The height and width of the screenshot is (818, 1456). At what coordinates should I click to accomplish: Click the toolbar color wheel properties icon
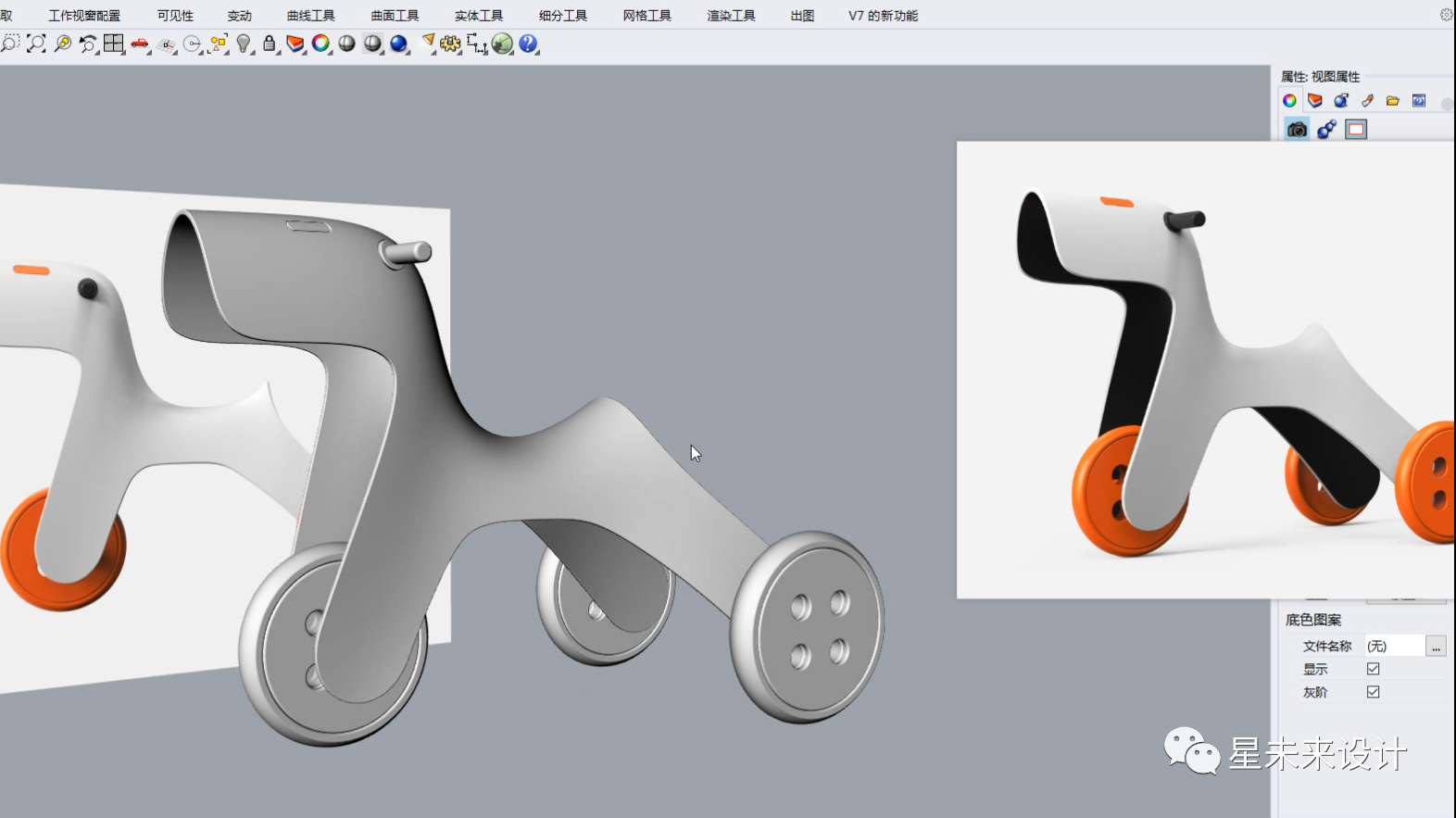321,44
